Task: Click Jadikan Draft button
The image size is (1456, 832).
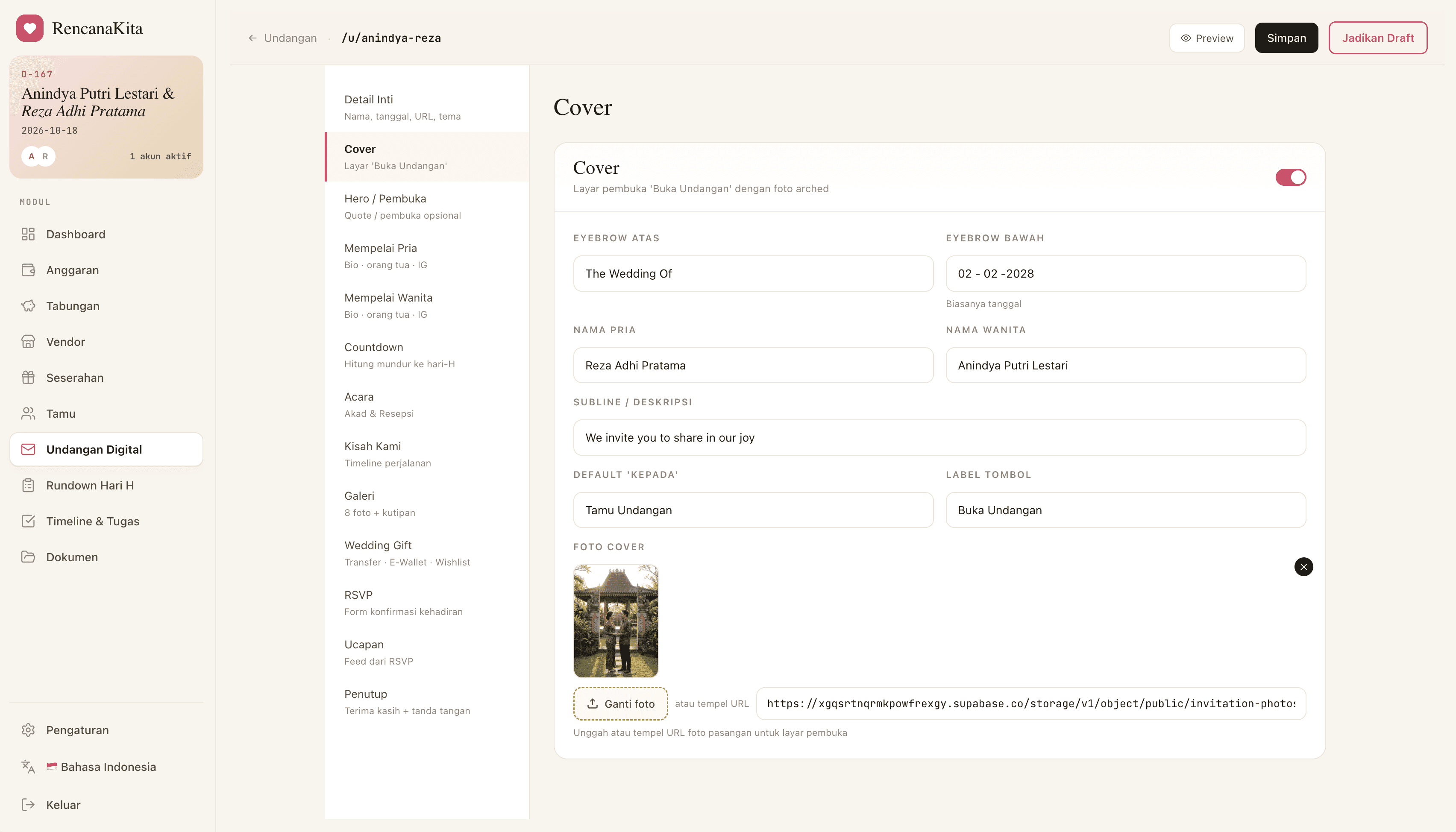Action: coord(1378,38)
